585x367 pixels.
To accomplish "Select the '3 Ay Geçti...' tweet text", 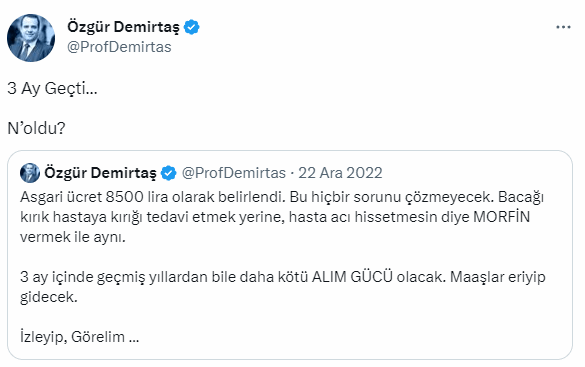I will pyautogui.click(x=52, y=89).
